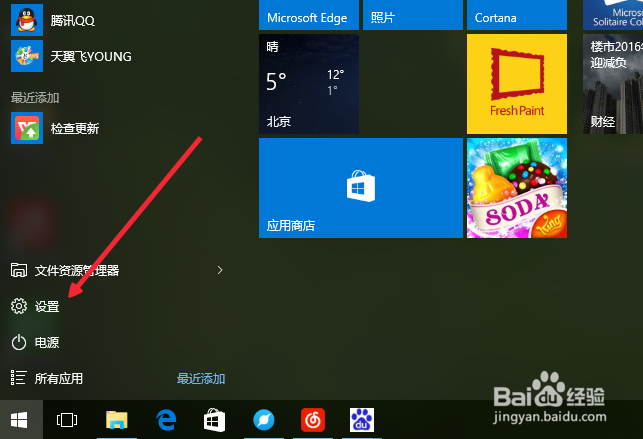Open the Microsoft Solitaire Collection tile
This screenshot has width=643, height=439.
(613, 15)
